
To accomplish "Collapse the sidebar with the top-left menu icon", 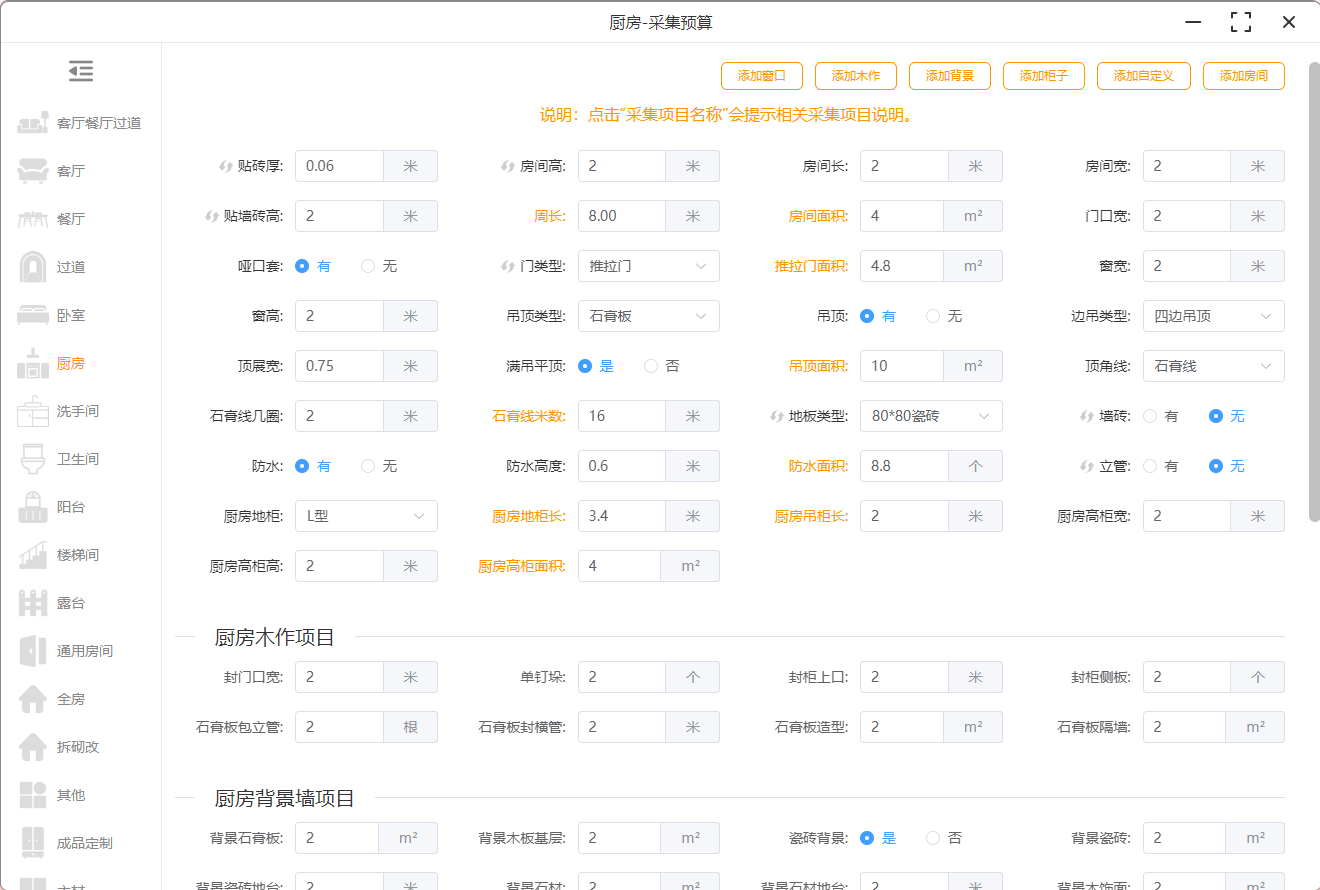I will coord(81,71).
